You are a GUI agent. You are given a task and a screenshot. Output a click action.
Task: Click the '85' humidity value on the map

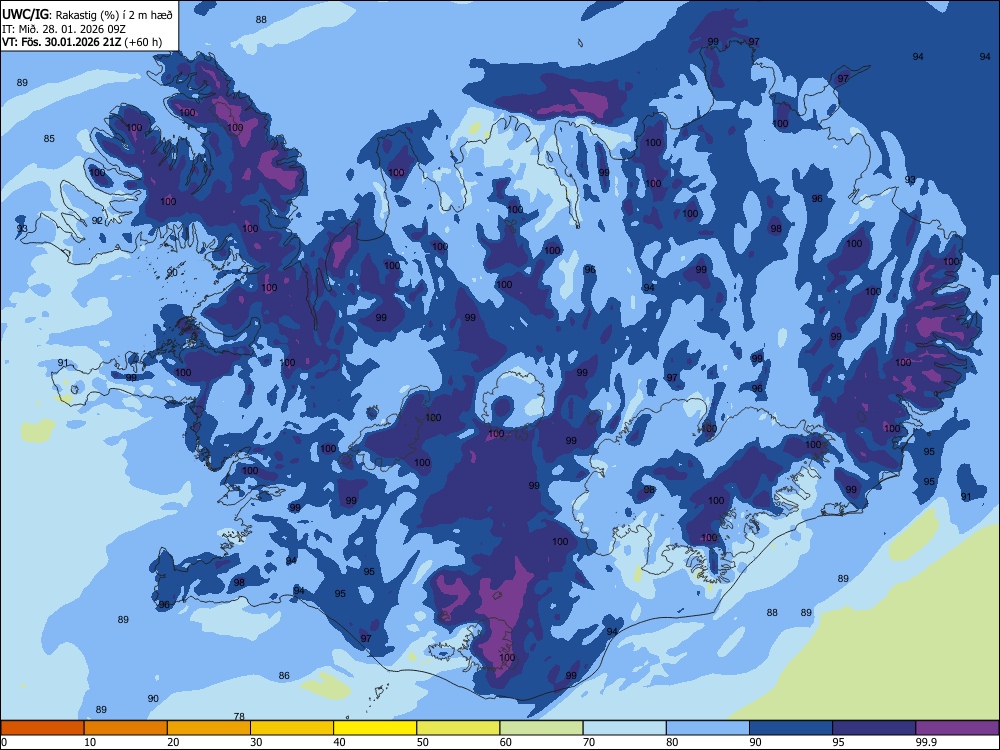click(x=49, y=138)
